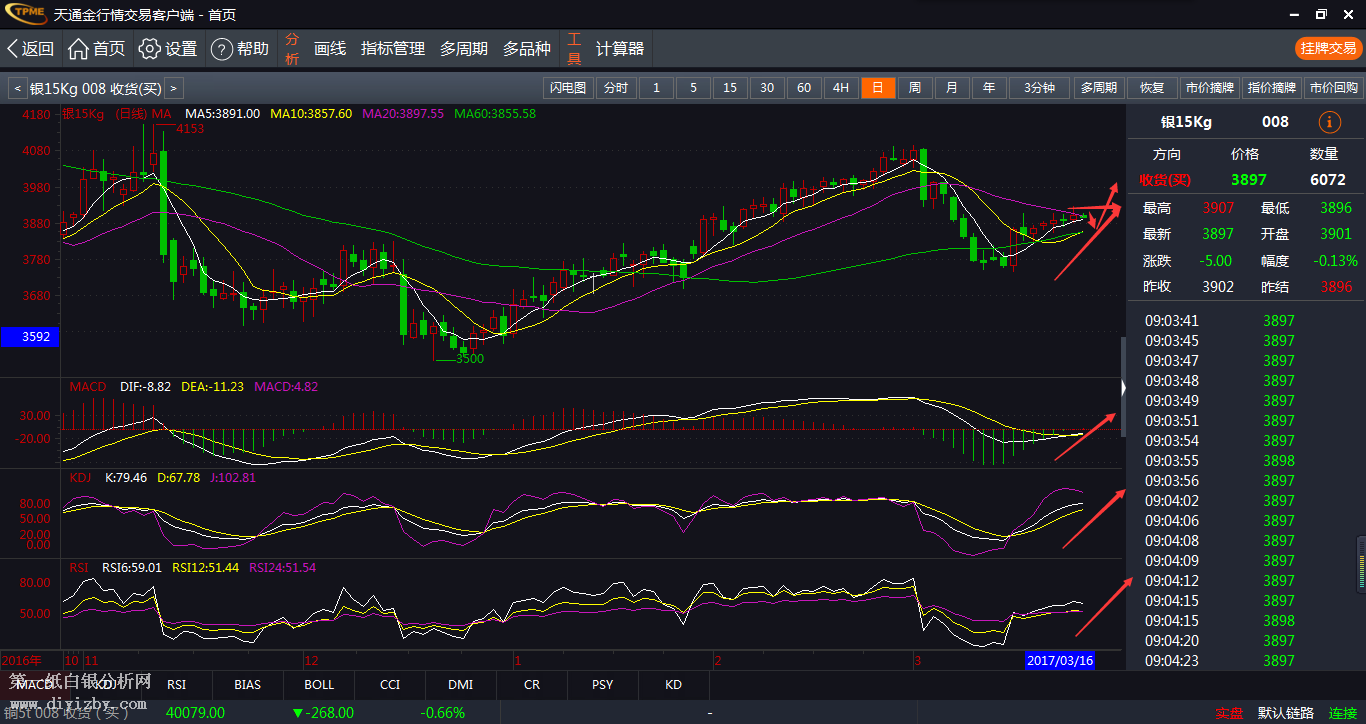Switch to KD indicator tab
Viewport: 1366px width, 724px height.
674,685
